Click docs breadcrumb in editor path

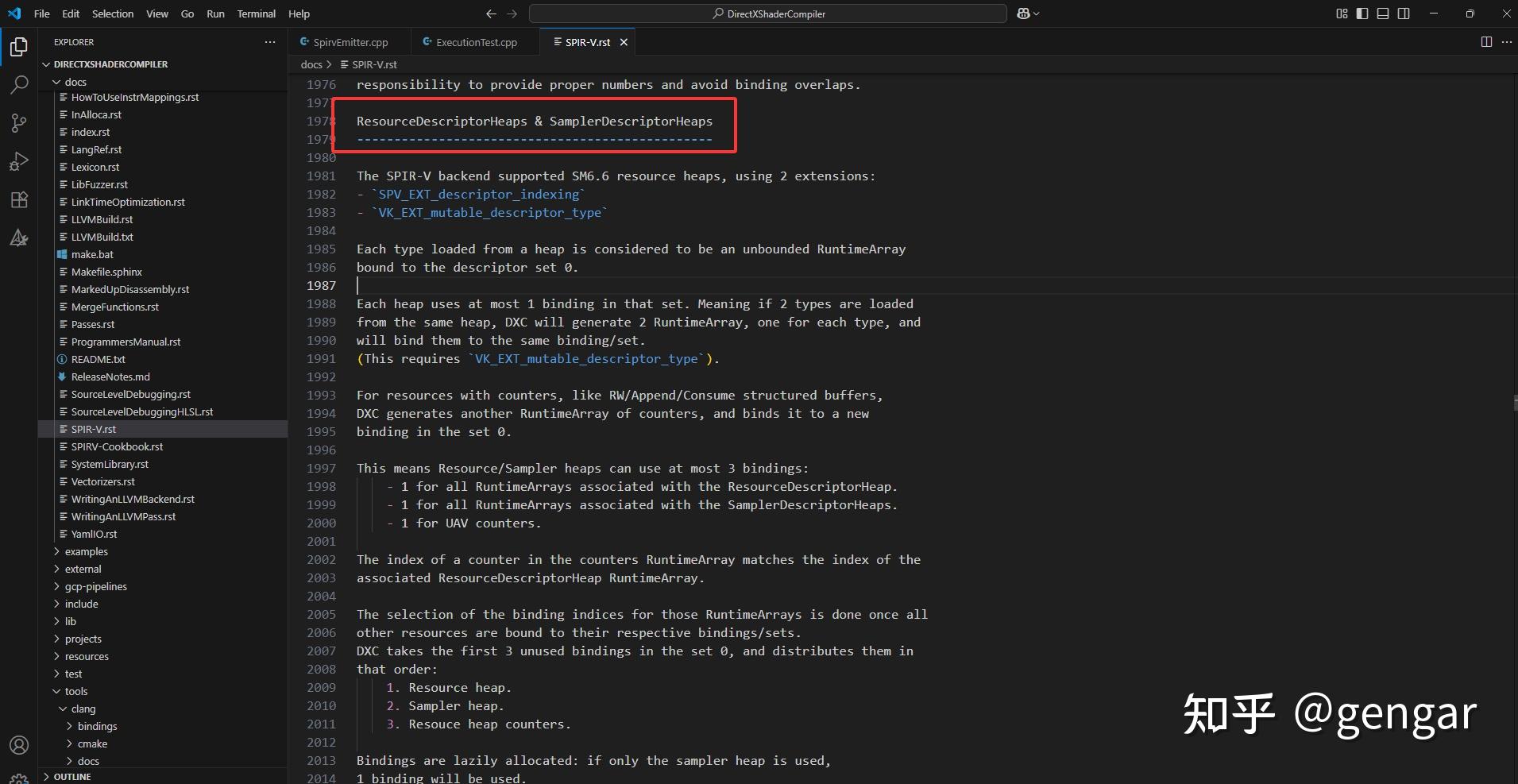click(x=311, y=64)
